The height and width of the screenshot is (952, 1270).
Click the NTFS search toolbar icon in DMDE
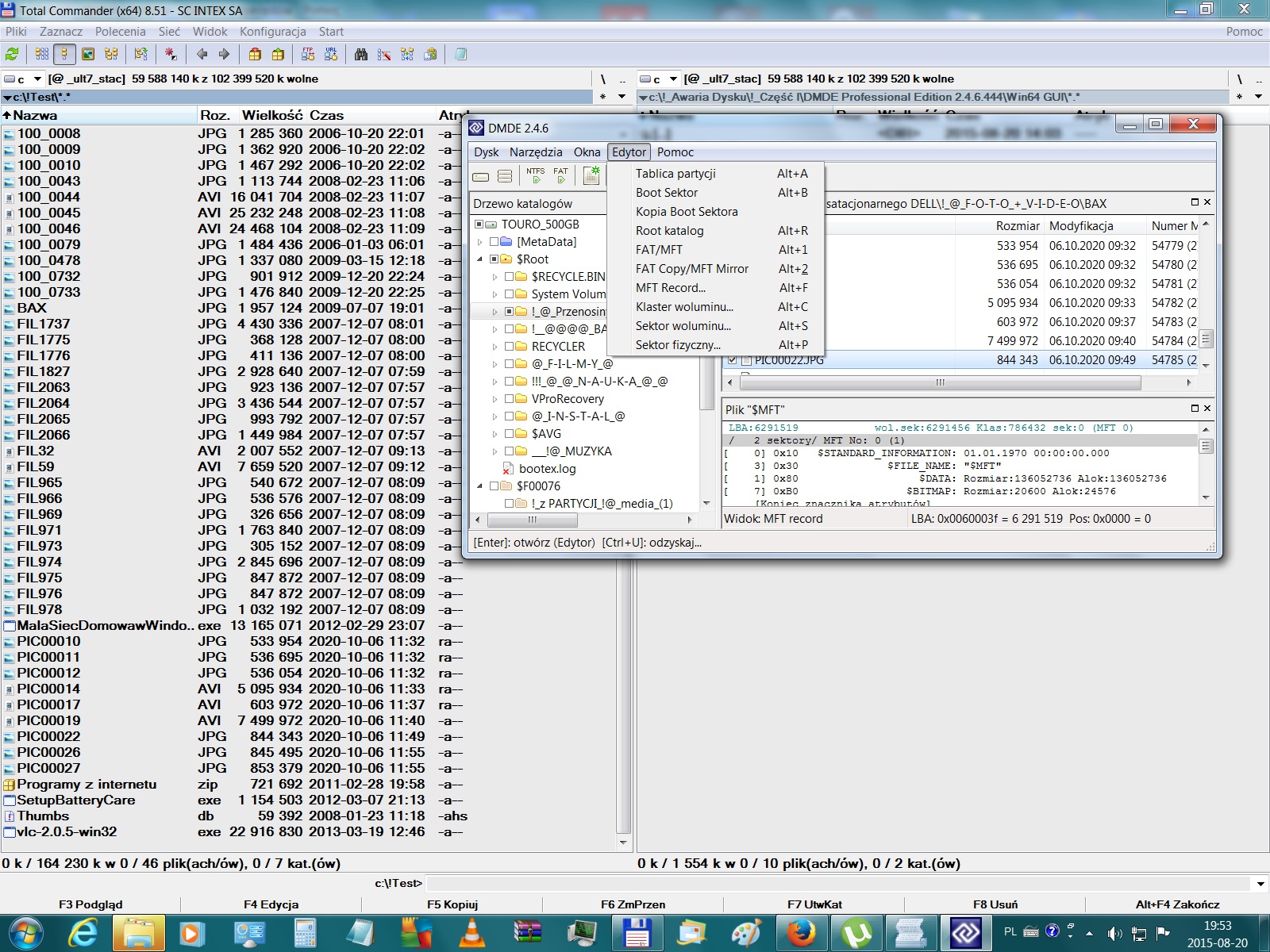tap(536, 175)
